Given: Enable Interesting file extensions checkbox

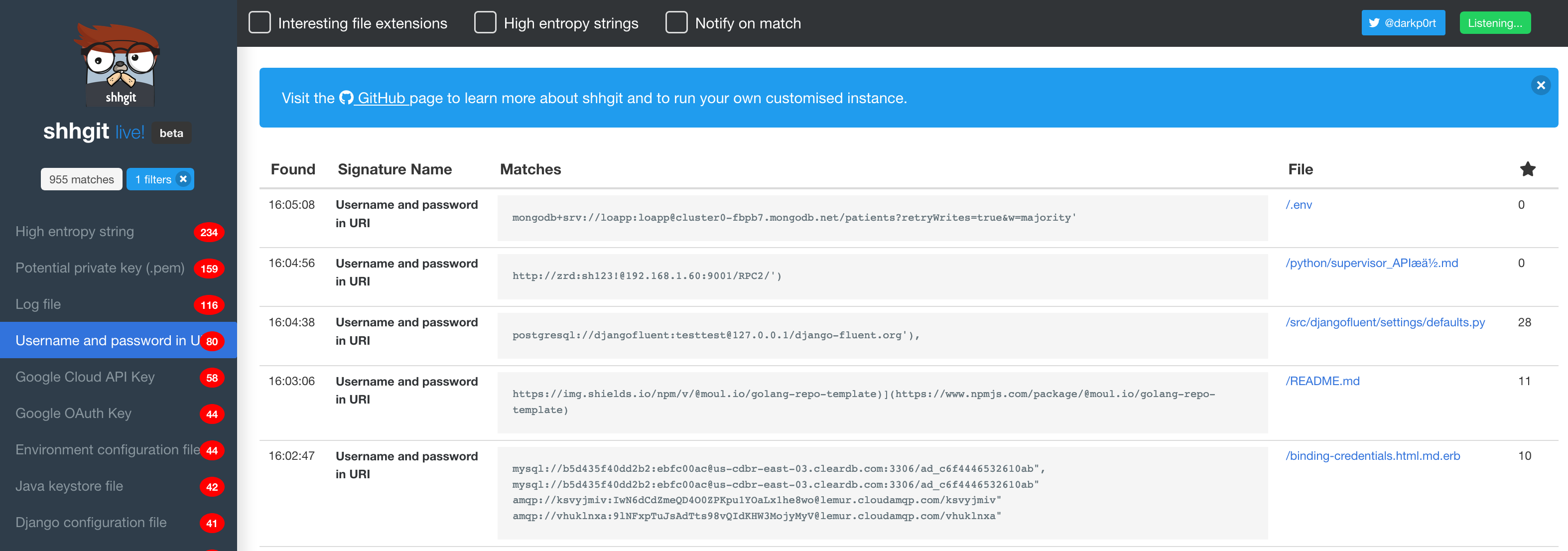Looking at the screenshot, I should point(260,22).
